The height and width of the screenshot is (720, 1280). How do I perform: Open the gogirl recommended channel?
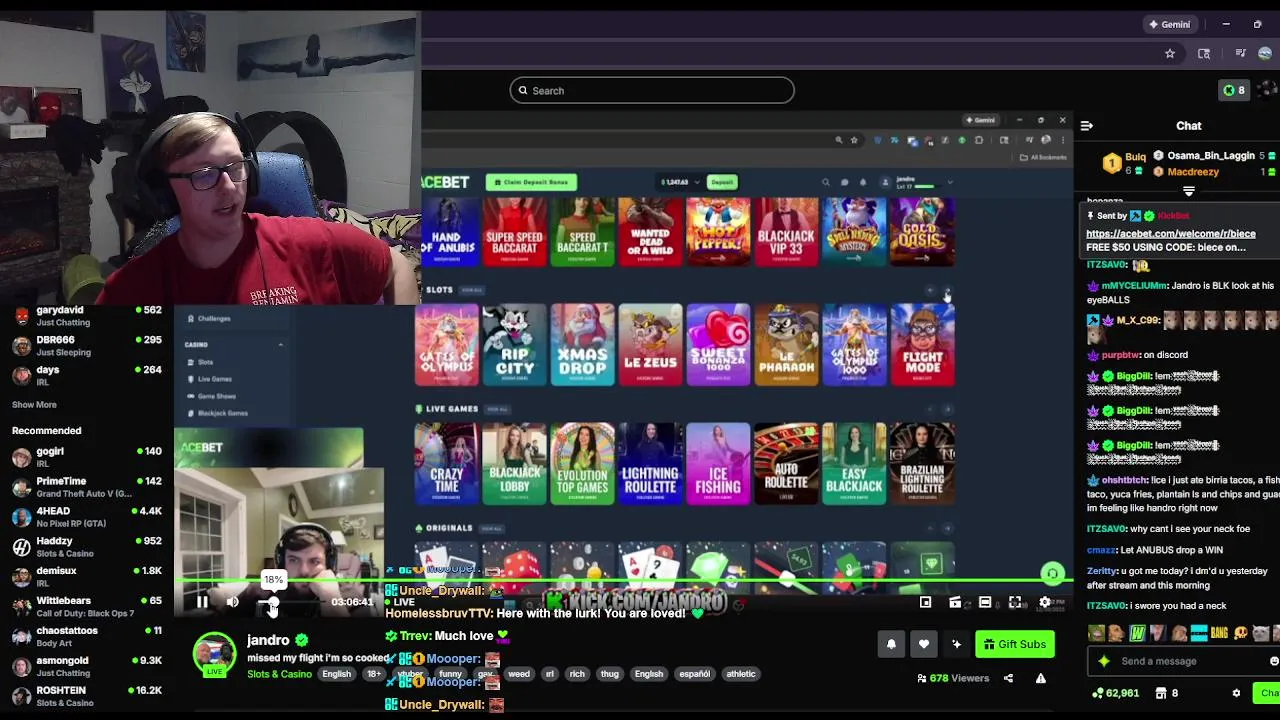pyautogui.click(x=87, y=457)
